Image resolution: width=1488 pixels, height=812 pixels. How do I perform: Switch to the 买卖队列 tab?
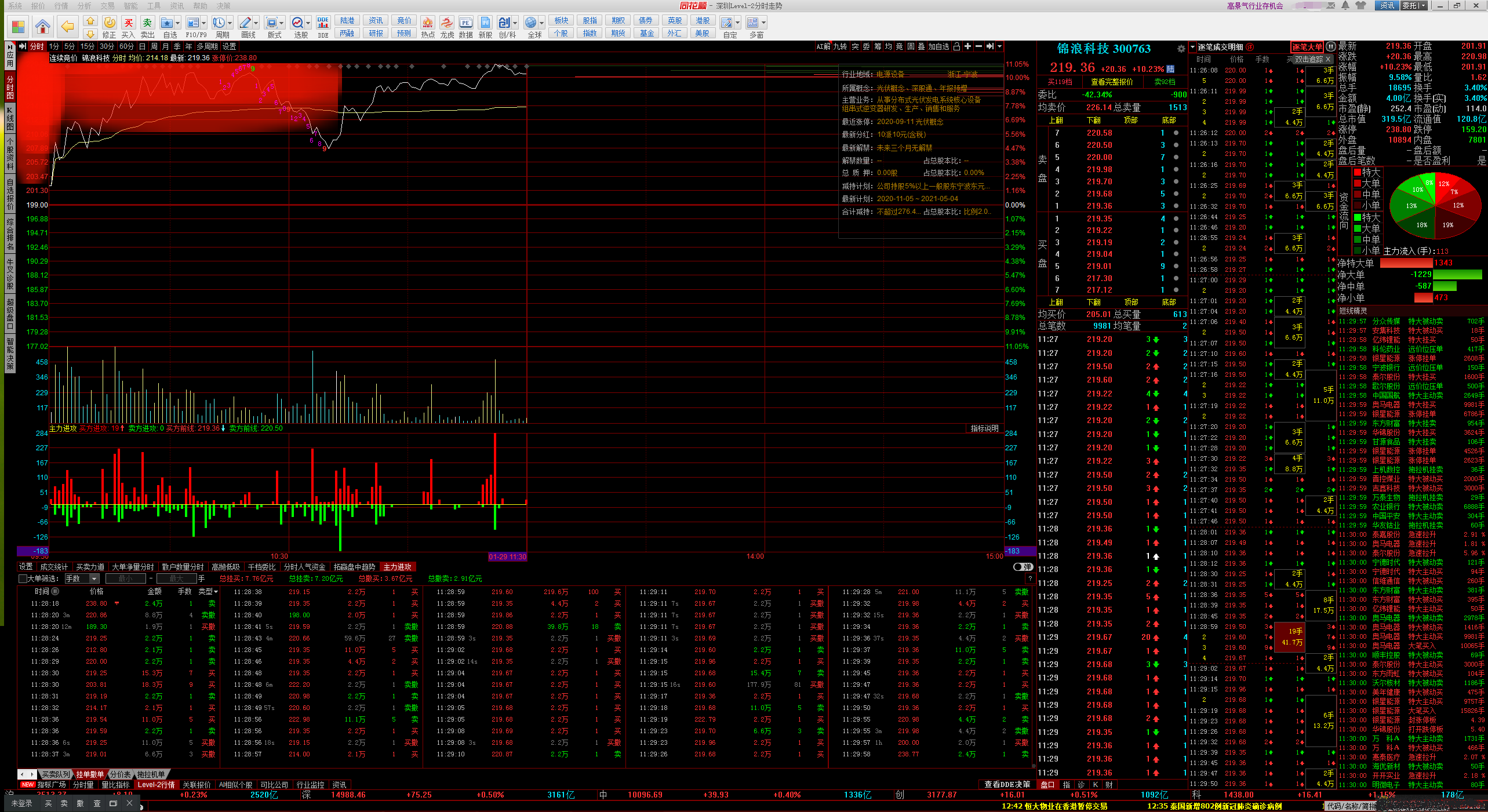coord(56,774)
